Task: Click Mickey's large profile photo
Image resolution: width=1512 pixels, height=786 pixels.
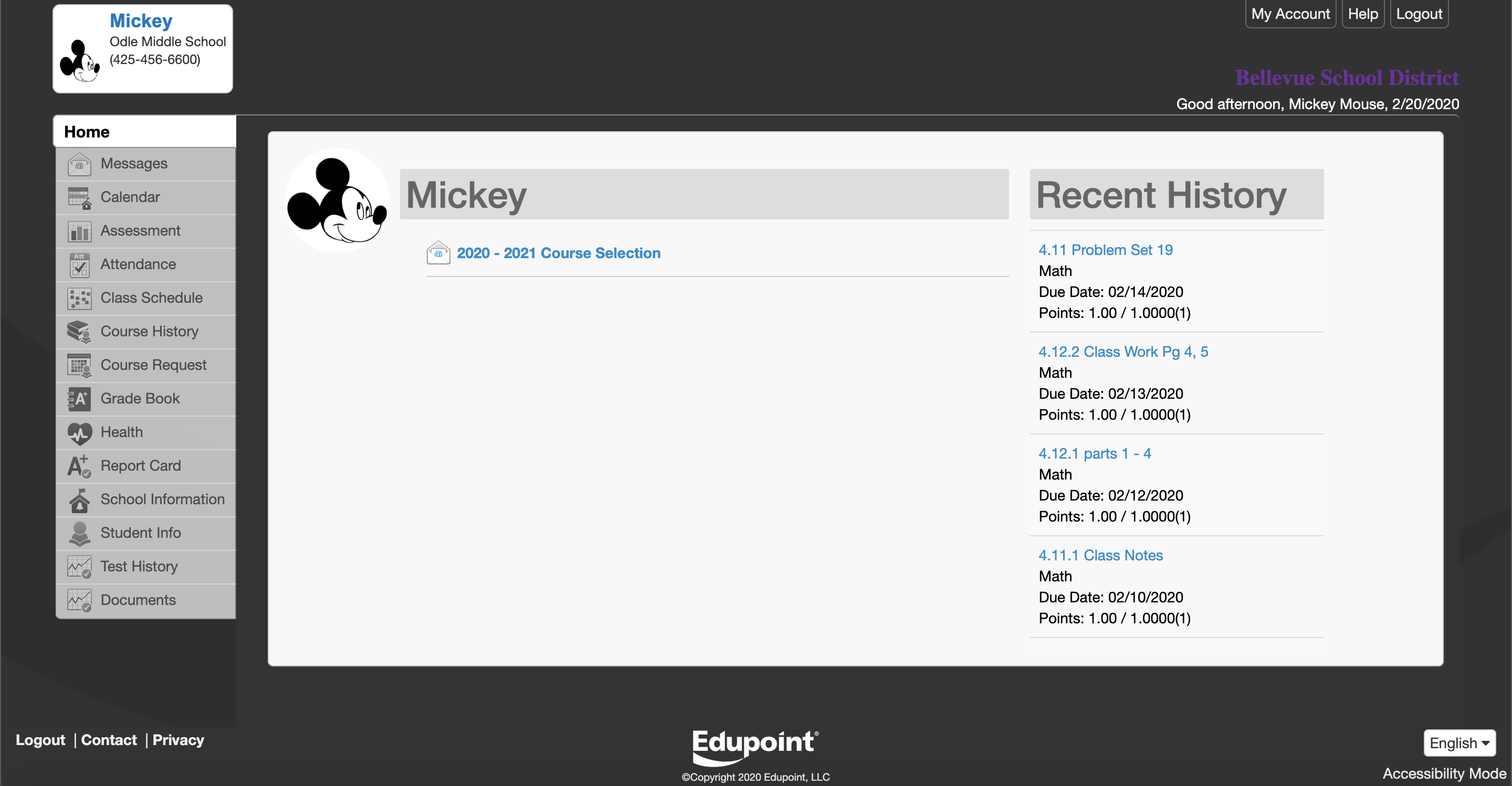Action: tap(337, 200)
